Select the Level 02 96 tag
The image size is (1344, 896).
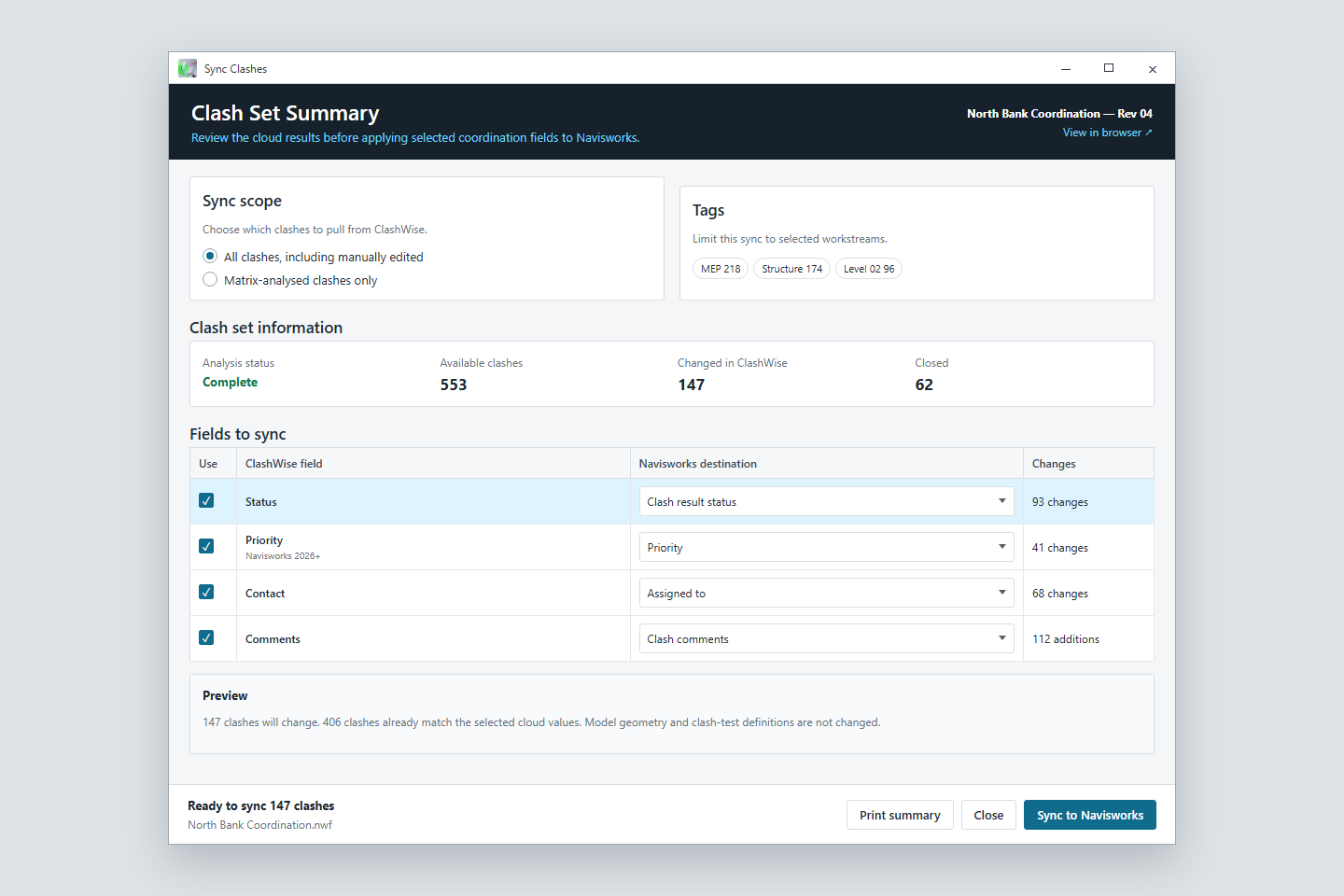(x=869, y=269)
